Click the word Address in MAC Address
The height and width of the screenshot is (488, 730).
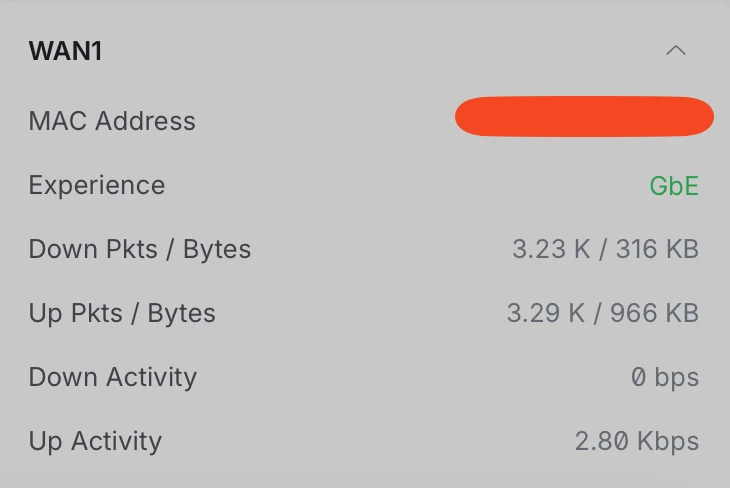point(145,121)
